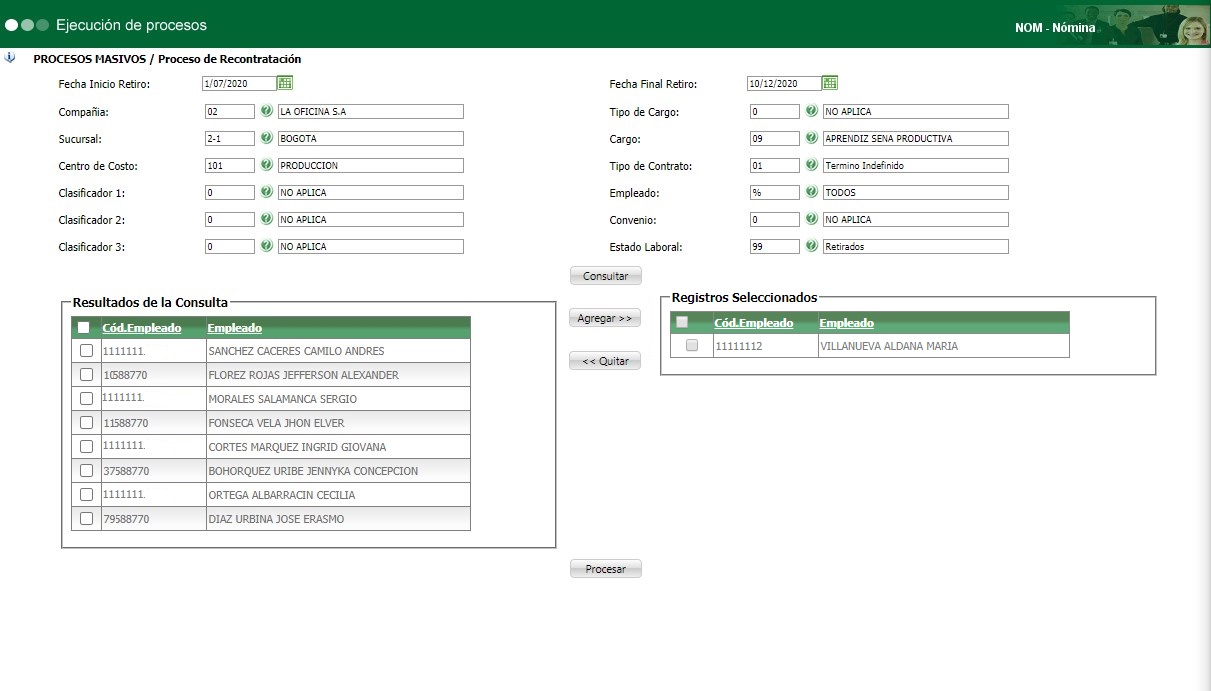
Task: Click the Fecha Inicio Retiro date field
Action: pyautogui.click(x=238, y=83)
